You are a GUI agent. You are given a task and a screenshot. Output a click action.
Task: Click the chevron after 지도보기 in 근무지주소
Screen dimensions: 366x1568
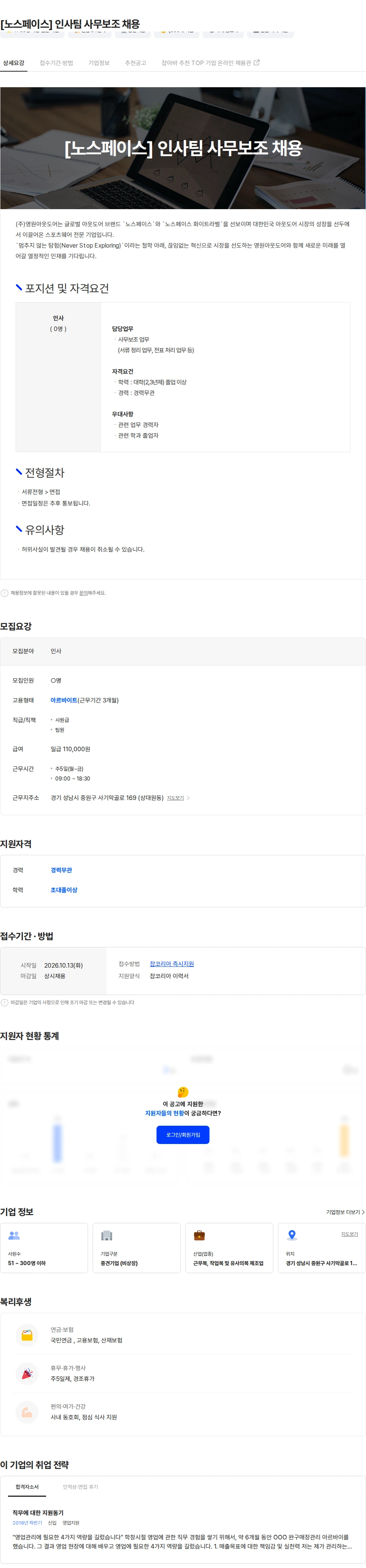click(188, 798)
